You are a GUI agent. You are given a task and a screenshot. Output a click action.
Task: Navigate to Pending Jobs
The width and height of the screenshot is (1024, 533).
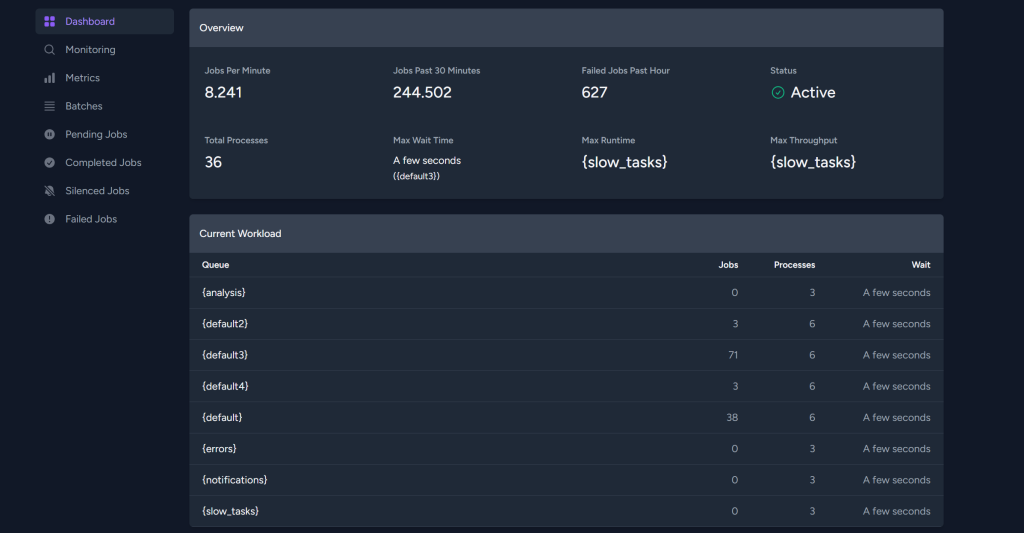(96, 135)
